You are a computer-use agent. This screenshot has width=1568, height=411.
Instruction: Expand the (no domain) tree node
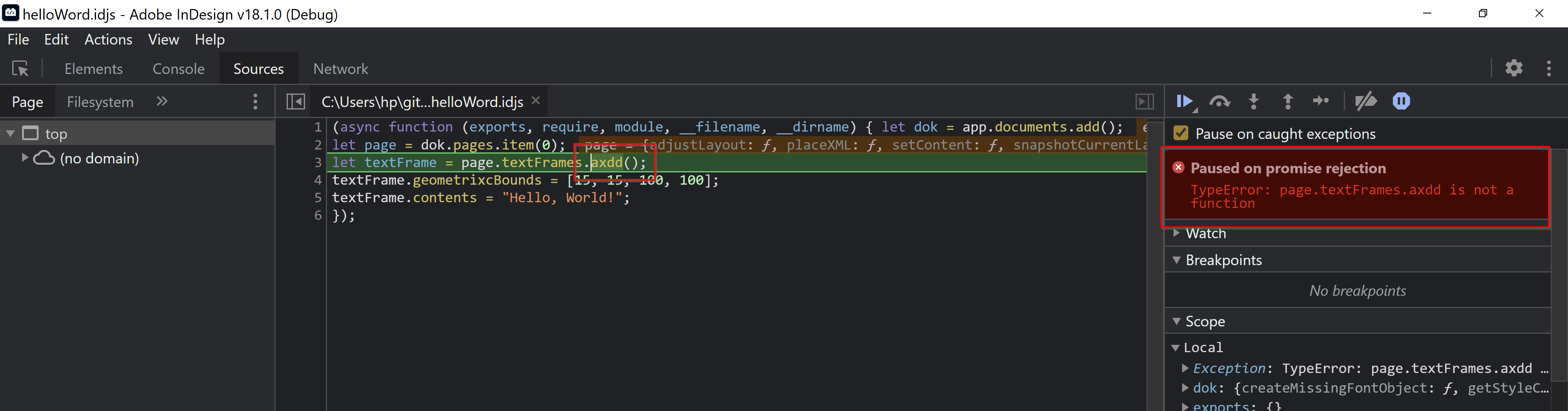pyautogui.click(x=24, y=158)
